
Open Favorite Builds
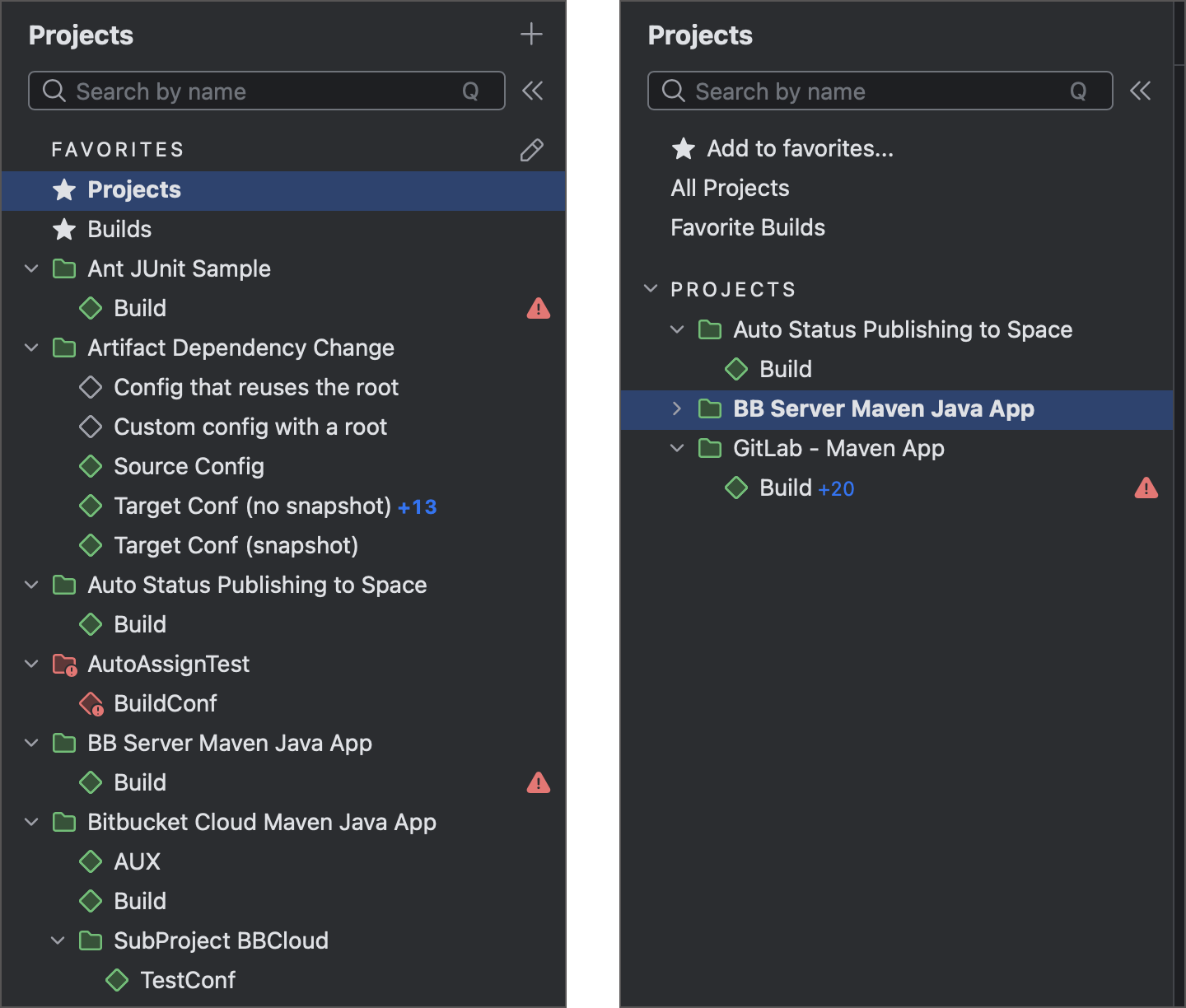click(748, 228)
